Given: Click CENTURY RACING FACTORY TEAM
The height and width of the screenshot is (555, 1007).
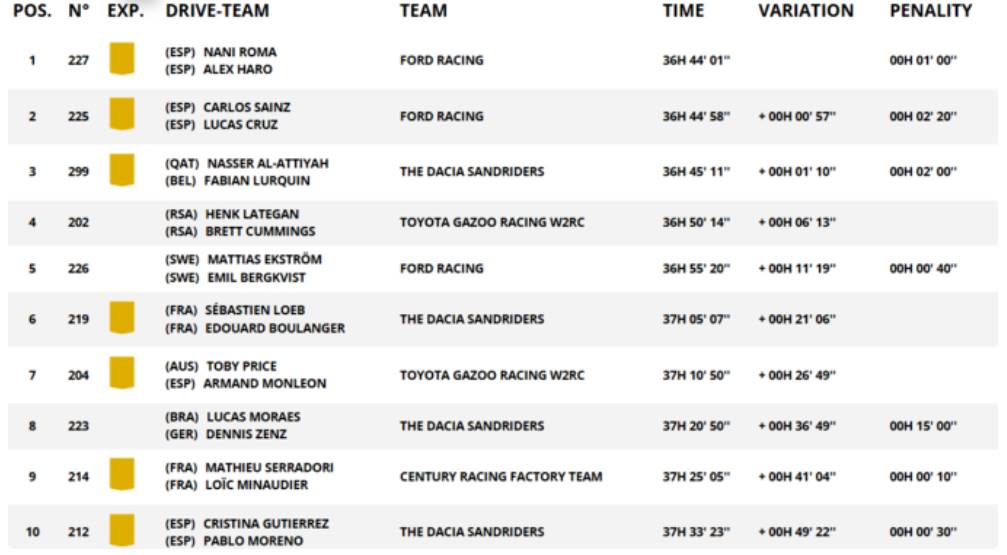Looking at the screenshot, I should click(501, 477).
